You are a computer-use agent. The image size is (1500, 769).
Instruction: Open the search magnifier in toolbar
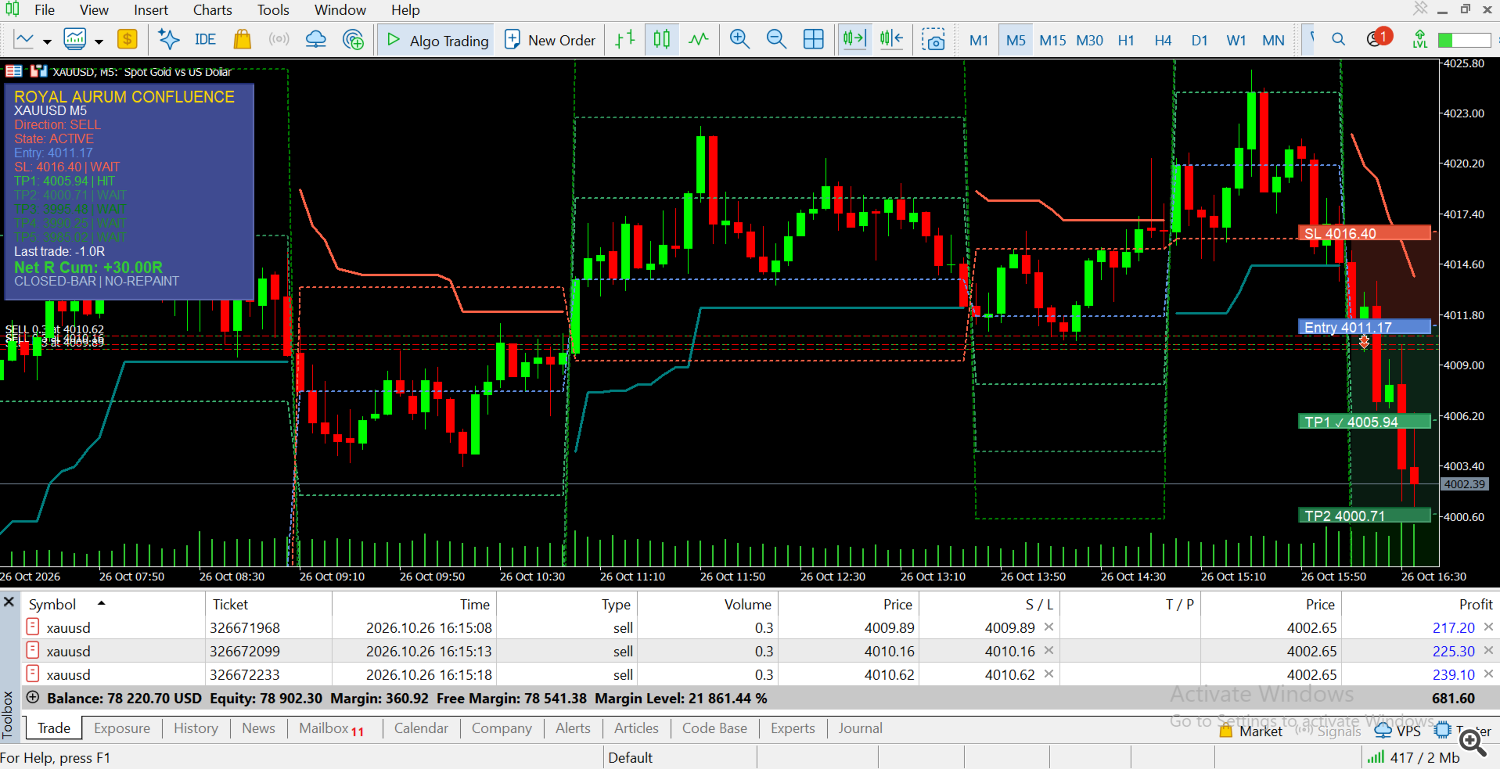[1338, 40]
